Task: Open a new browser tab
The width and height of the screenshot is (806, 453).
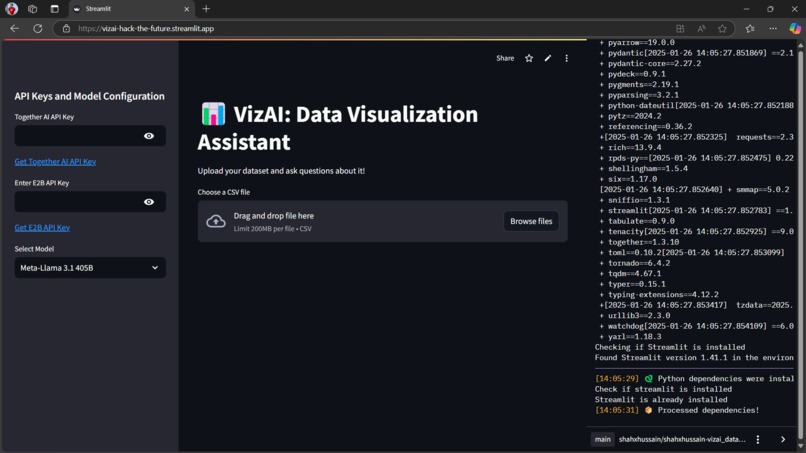Action: coord(206,9)
